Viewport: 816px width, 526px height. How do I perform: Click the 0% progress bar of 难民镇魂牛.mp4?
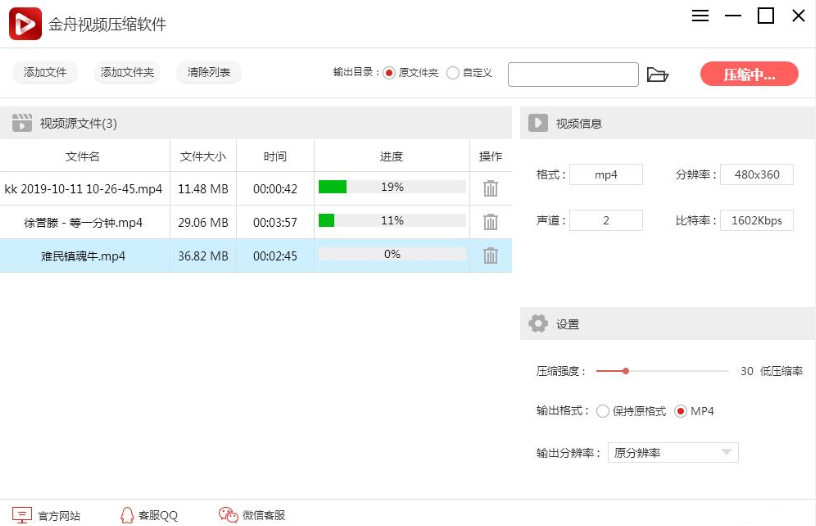click(x=392, y=254)
